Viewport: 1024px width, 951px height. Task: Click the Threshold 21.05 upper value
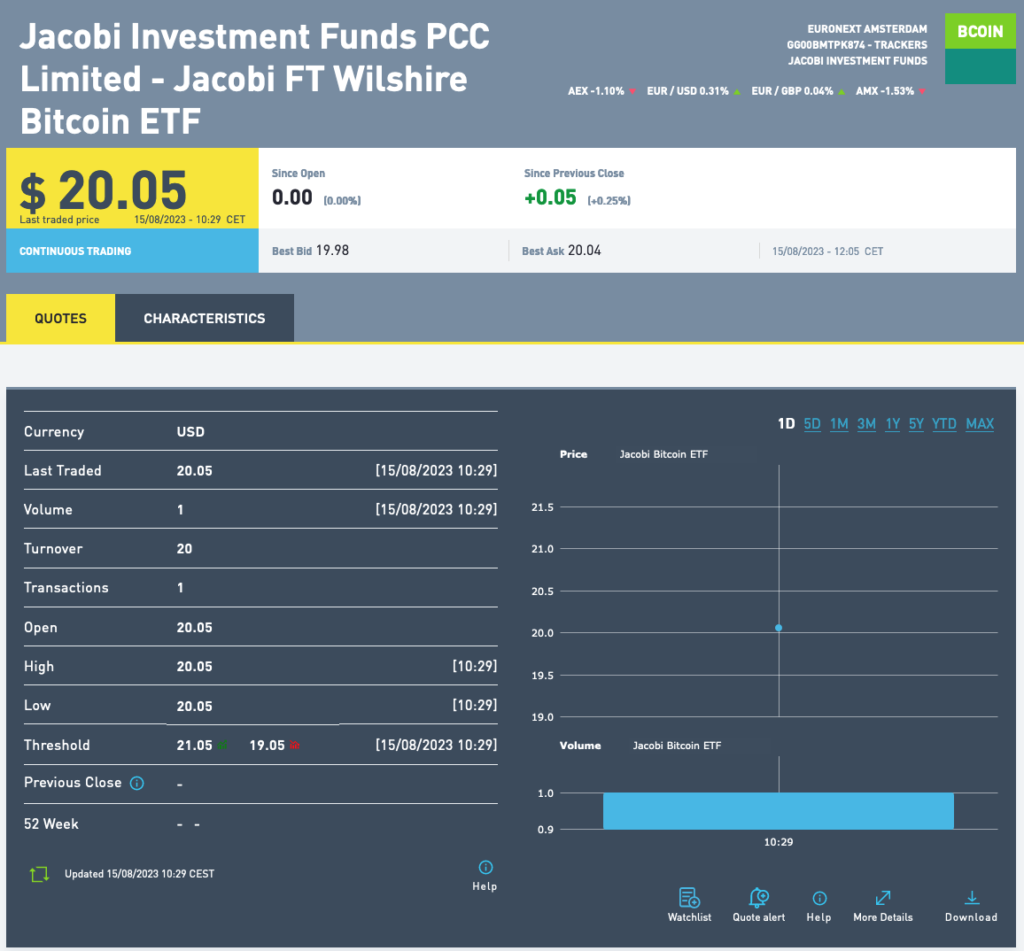195,745
